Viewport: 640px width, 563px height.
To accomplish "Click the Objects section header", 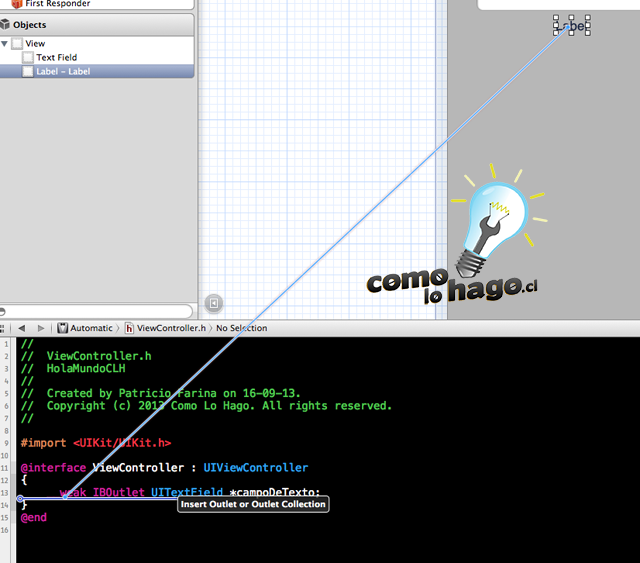I will pyautogui.click(x=97, y=25).
